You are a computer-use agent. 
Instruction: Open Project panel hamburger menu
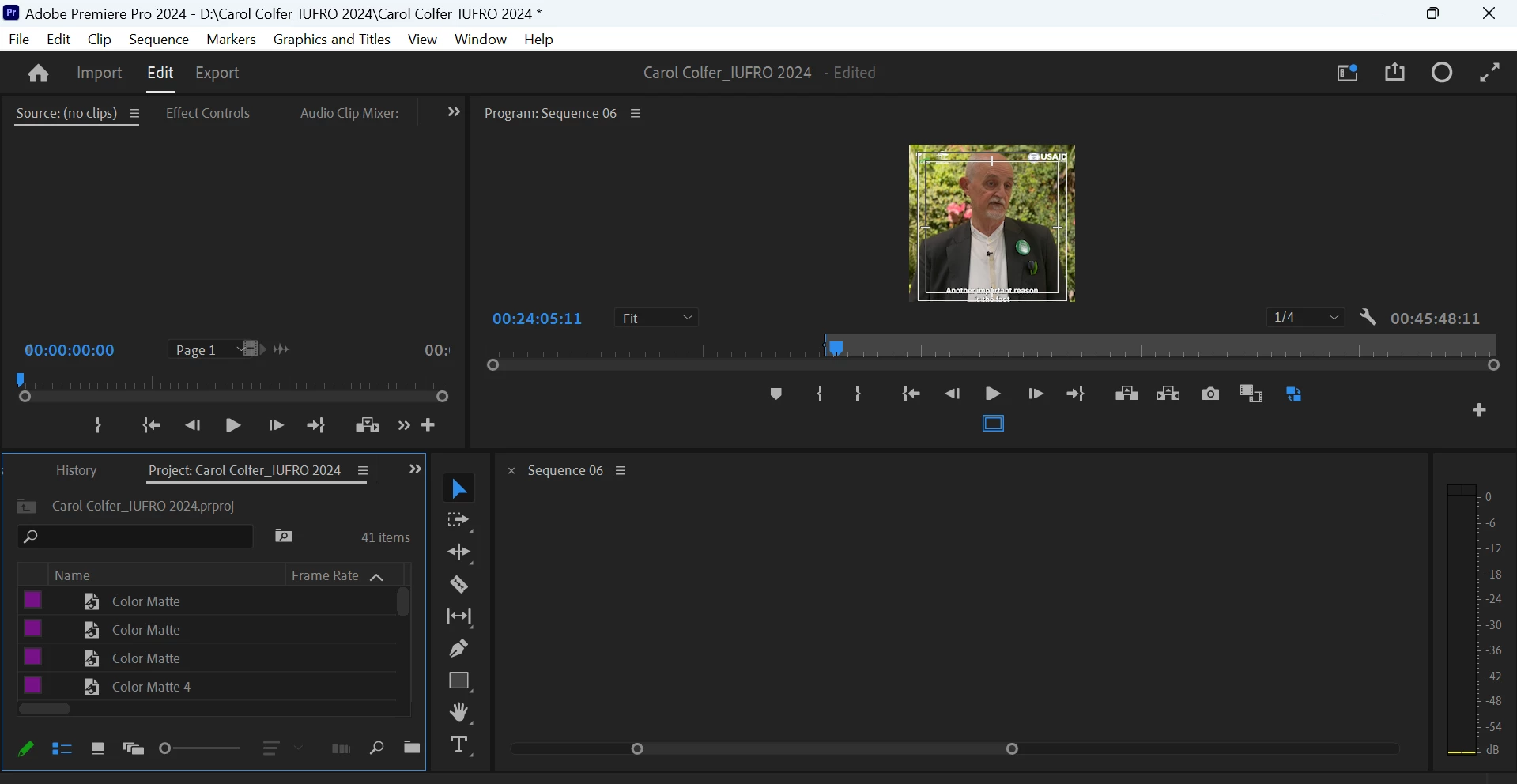tap(363, 471)
